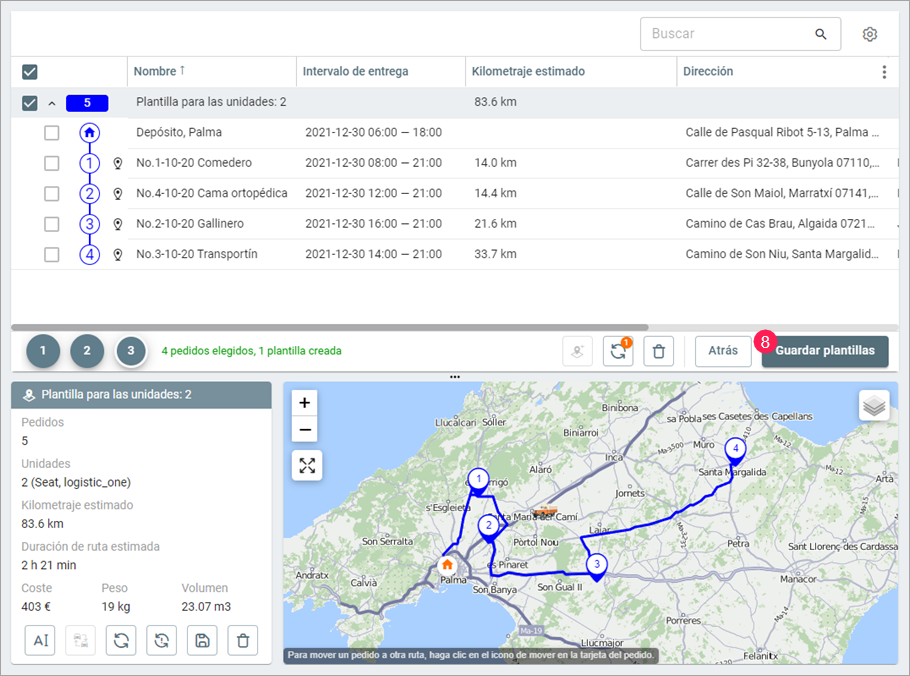Check the box for Depósito, Palma

(x=51, y=133)
